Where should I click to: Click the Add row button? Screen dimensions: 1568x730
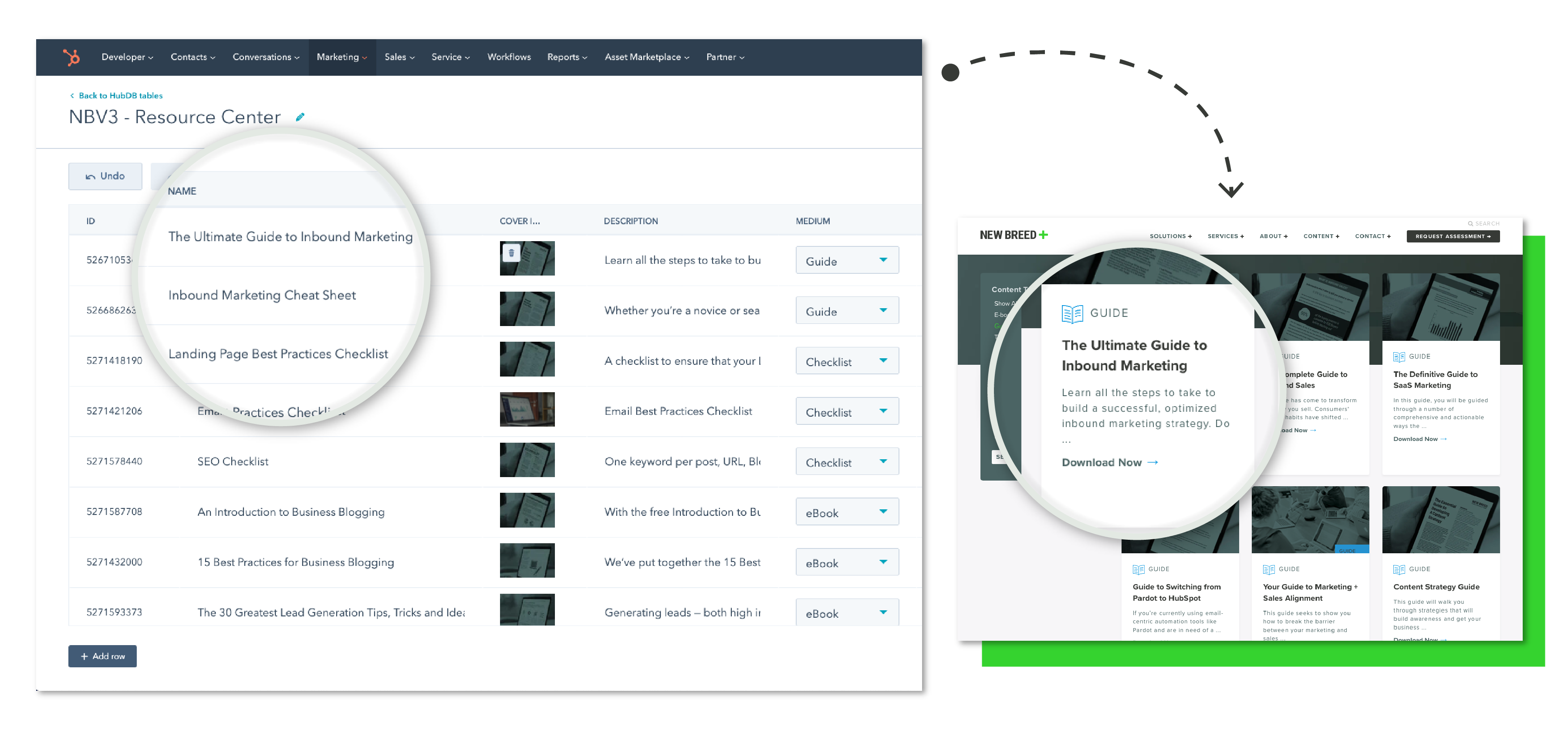[102, 656]
